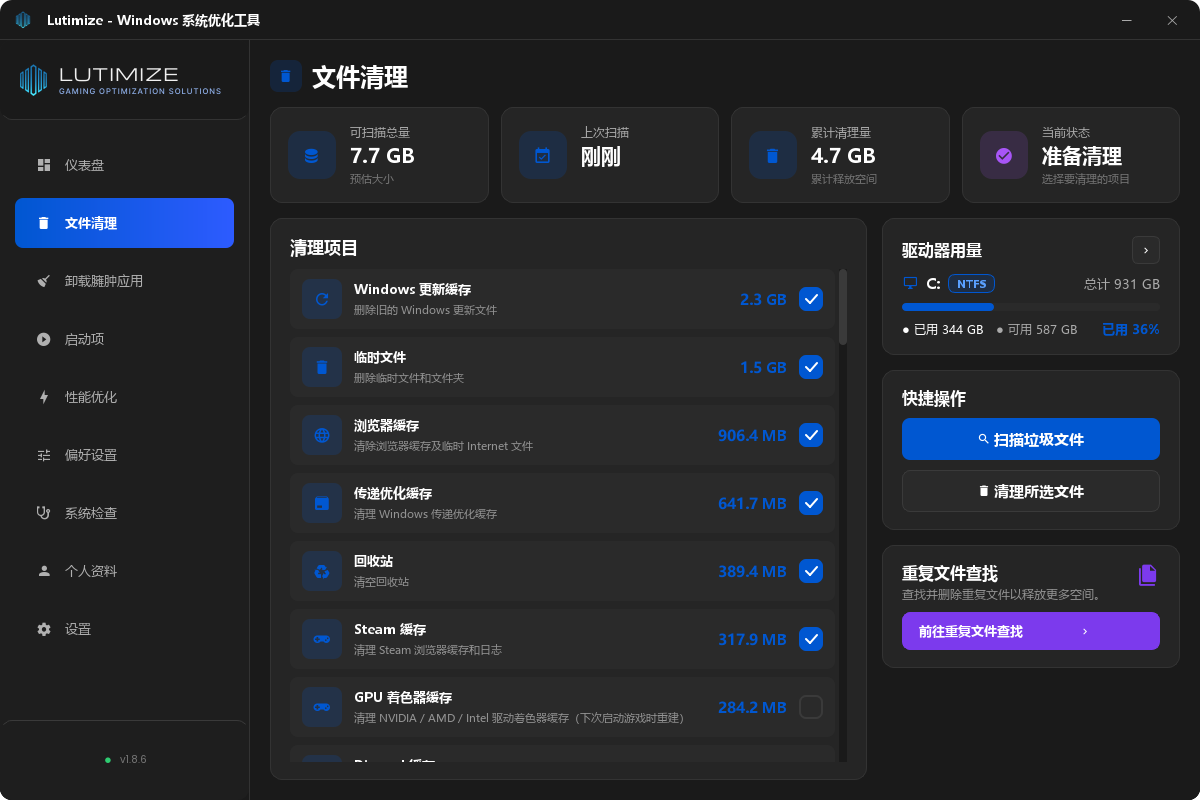Click the 906.4 MB size value
This screenshot has width=1200, height=800.
click(x=752, y=435)
